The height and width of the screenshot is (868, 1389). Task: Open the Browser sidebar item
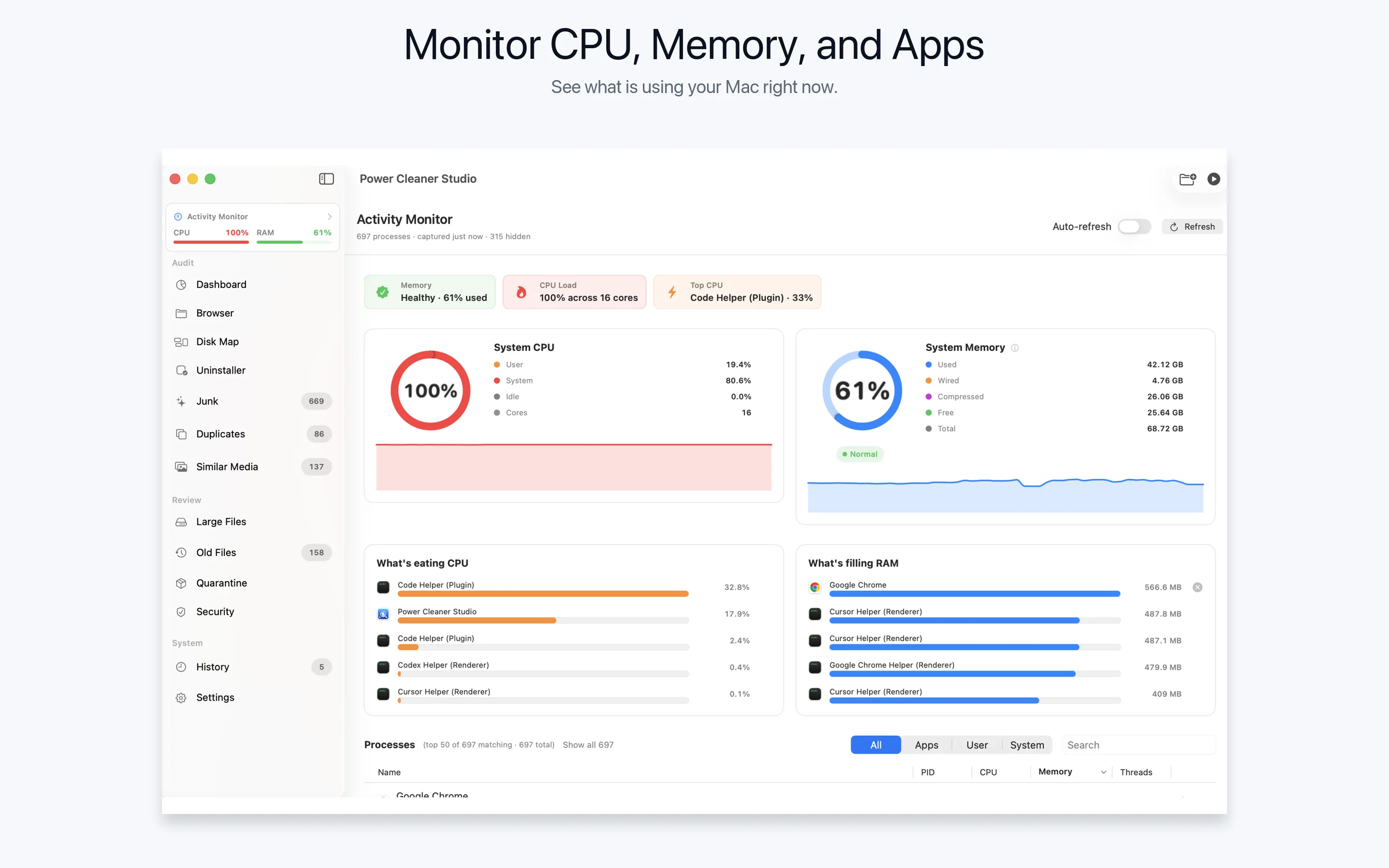253,313
